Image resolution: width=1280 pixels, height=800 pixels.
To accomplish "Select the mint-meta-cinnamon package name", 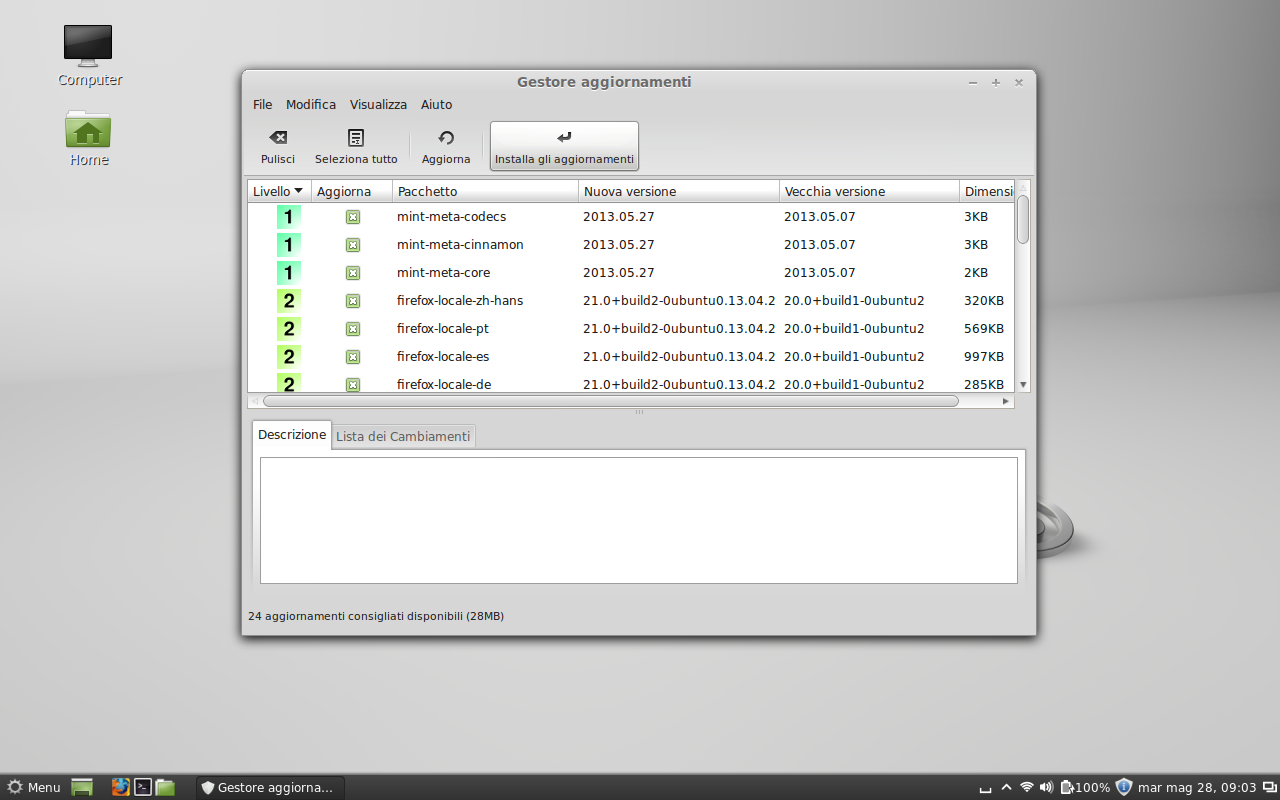I will tap(460, 245).
